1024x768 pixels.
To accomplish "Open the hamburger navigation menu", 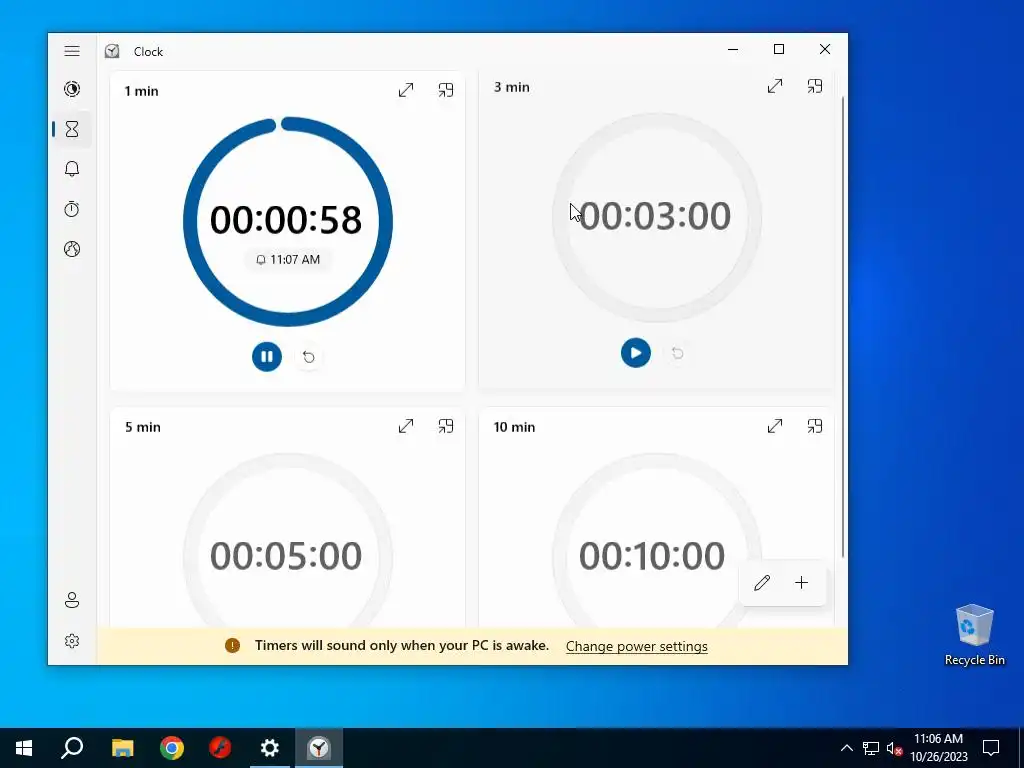I will coord(72,51).
